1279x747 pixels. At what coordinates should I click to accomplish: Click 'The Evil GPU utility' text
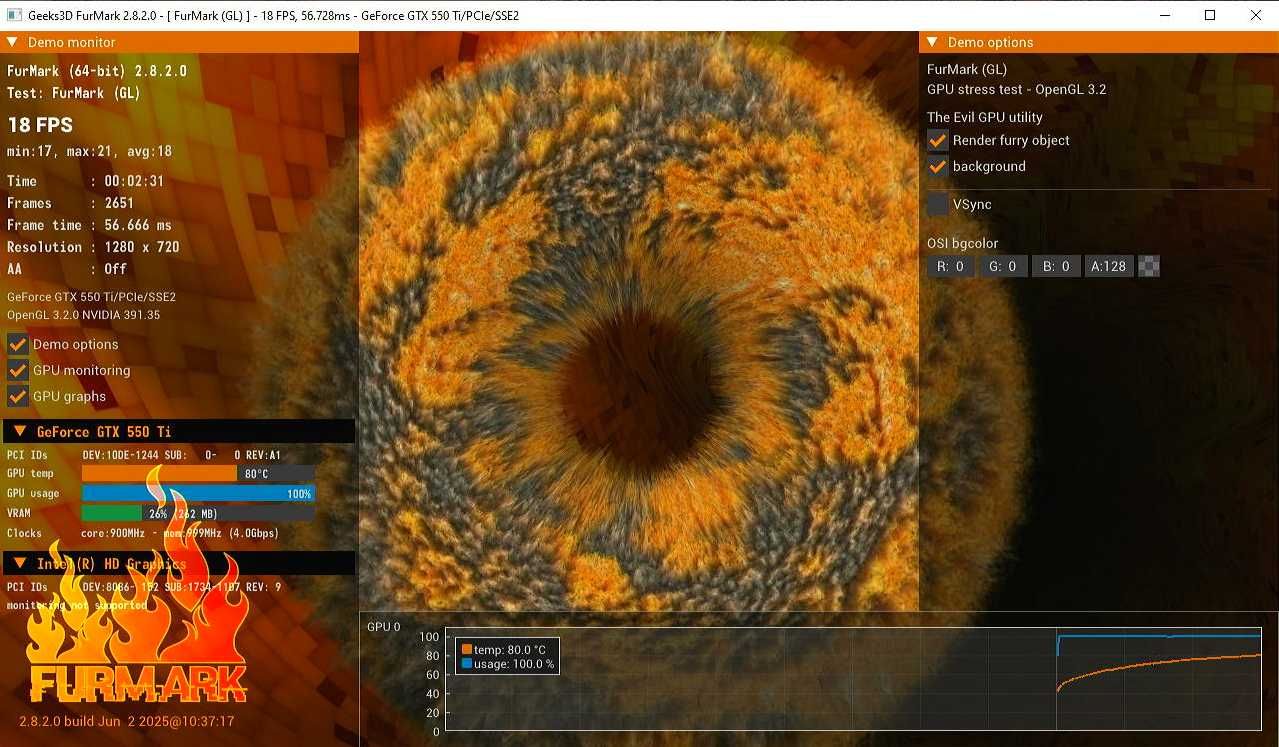985,117
